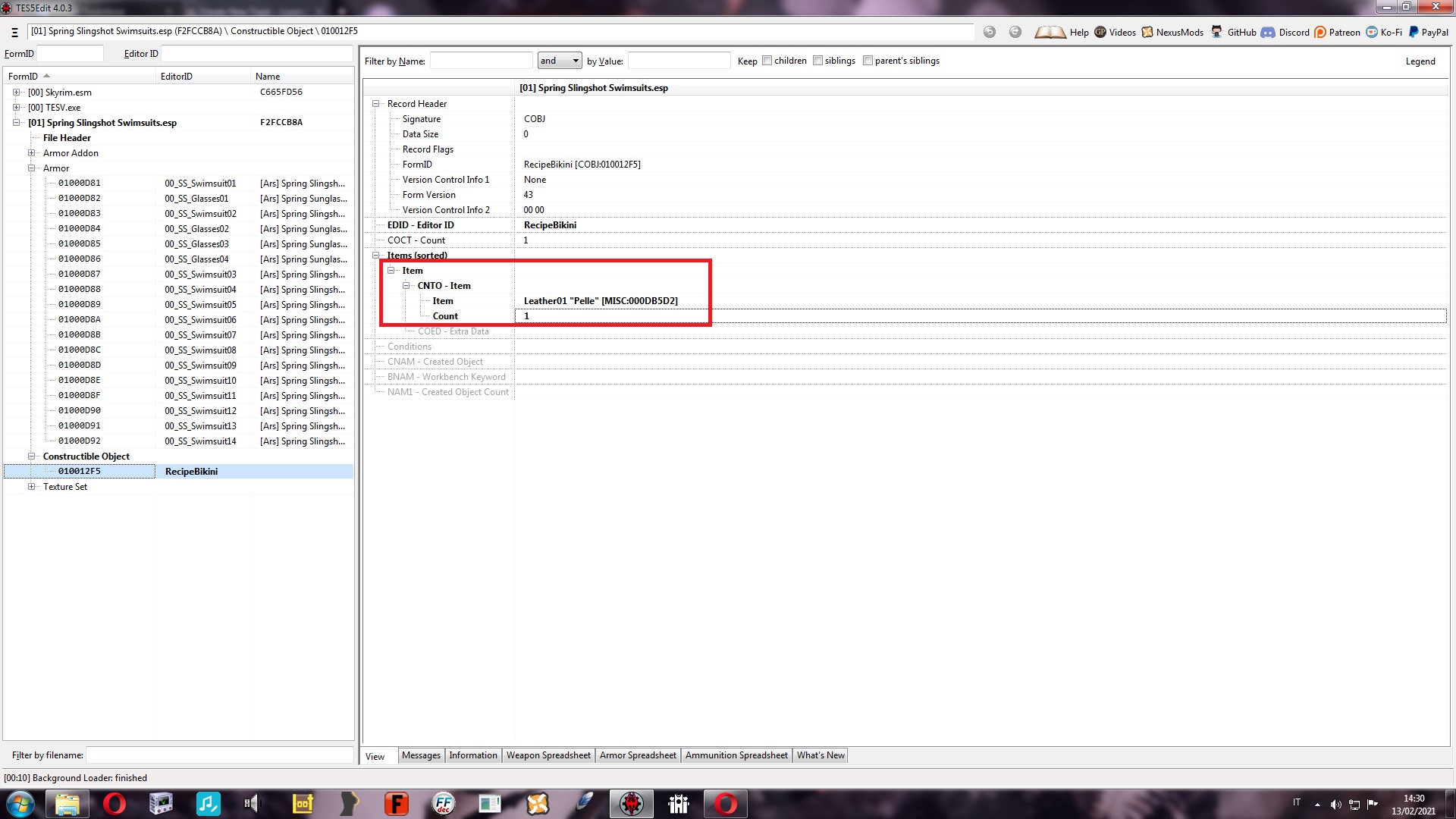Image resolution: width=1456 pixels, height=819 pixels.
Task: Open the red F app in taskbar
Action: tap(396, 804)
